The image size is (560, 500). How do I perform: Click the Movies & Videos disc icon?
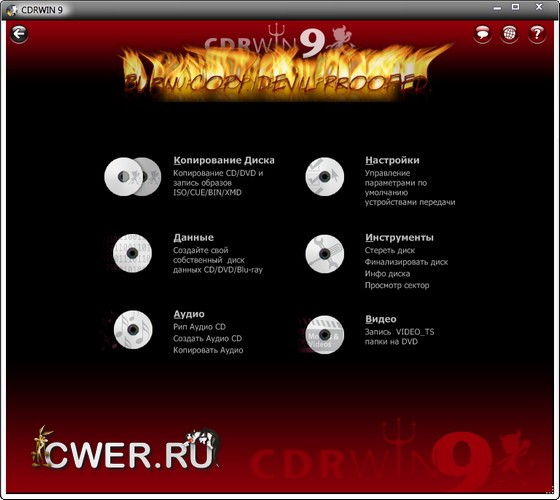[325, 335]
